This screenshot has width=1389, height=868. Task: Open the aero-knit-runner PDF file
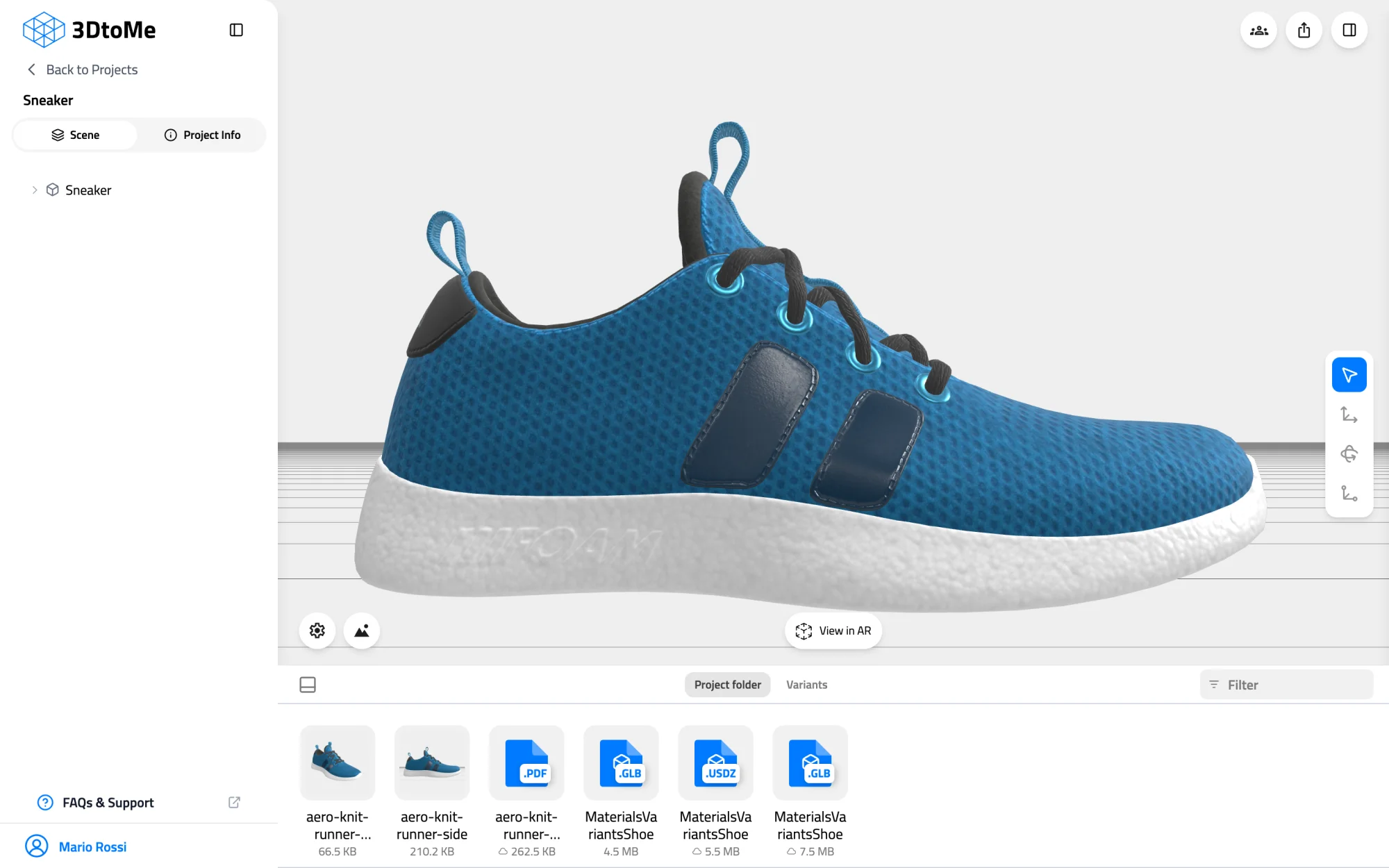[x=526, y=762]
